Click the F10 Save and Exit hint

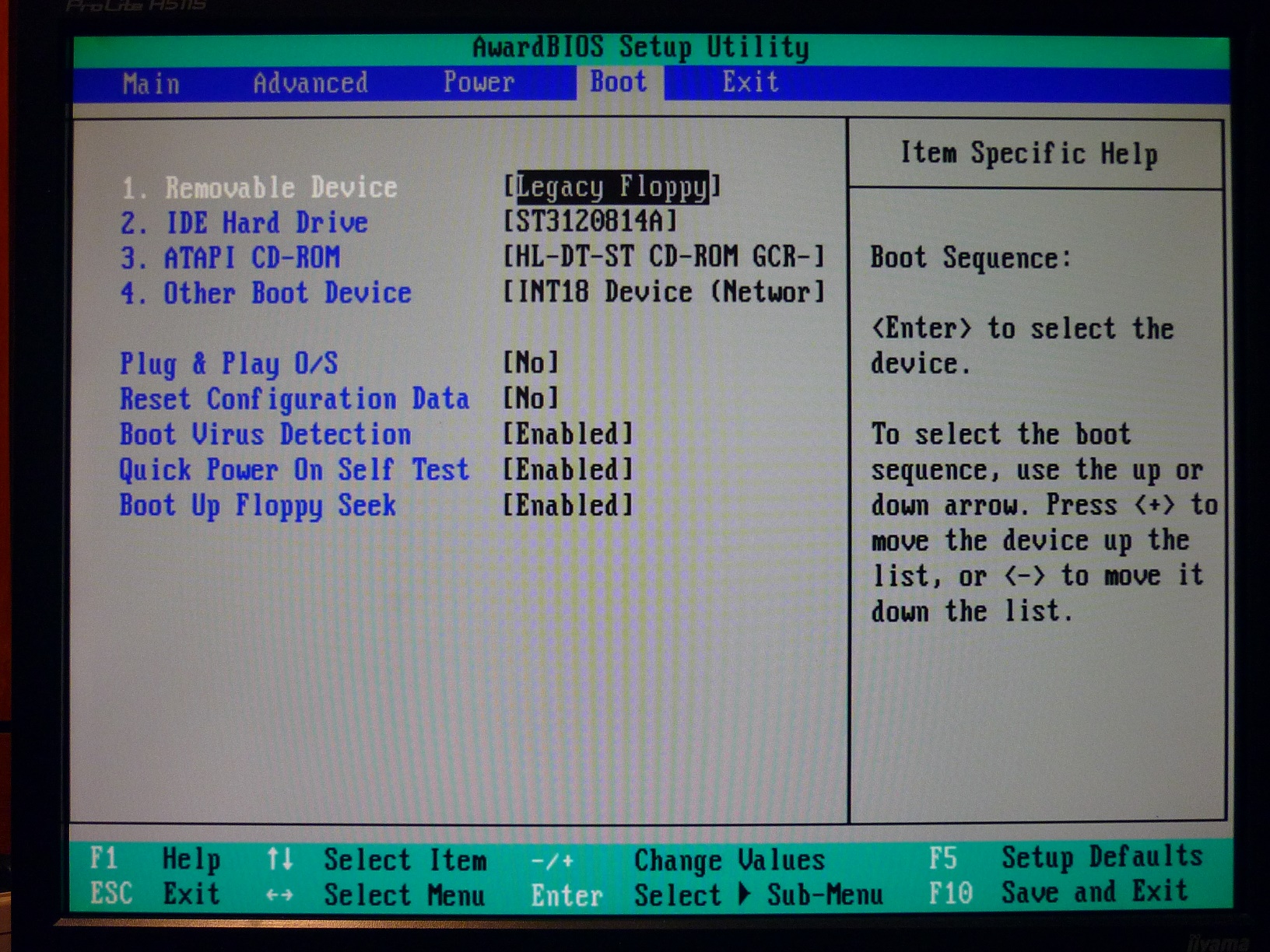click(x=1058, y=892)
